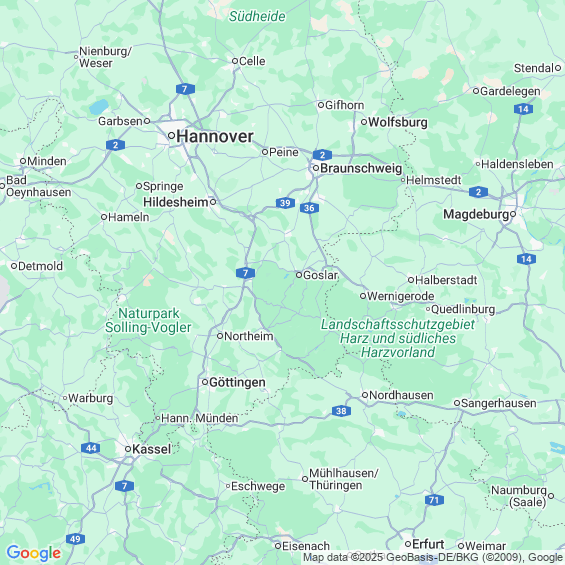Viewport: 565px width, 565px height.
Task: Click the A 44 shield near Kassel
Action: (90, 448)
